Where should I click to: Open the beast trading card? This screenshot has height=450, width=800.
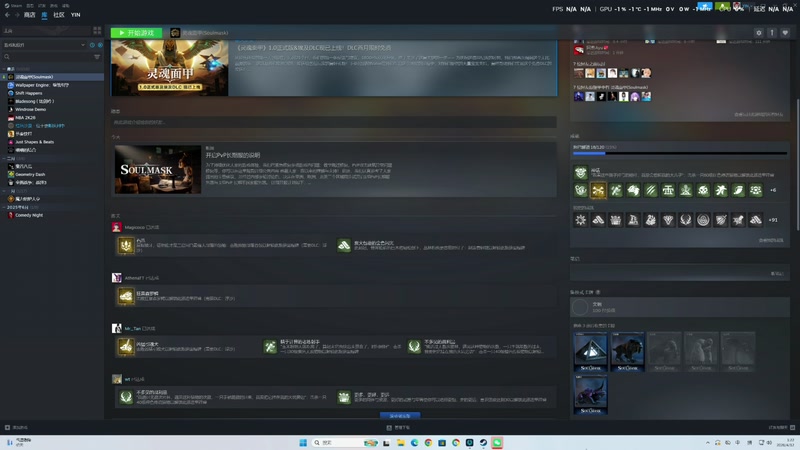click(628, 352)
